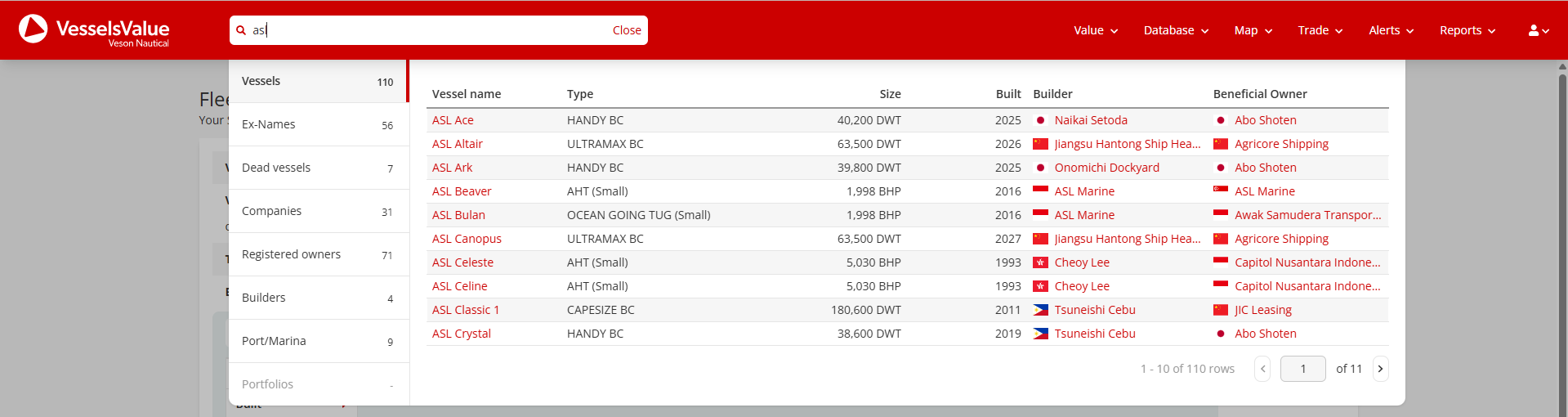Click the Beneficial Owner column header
Viewport: 1568px width, 417px height.
click(x=1260, y=94)
